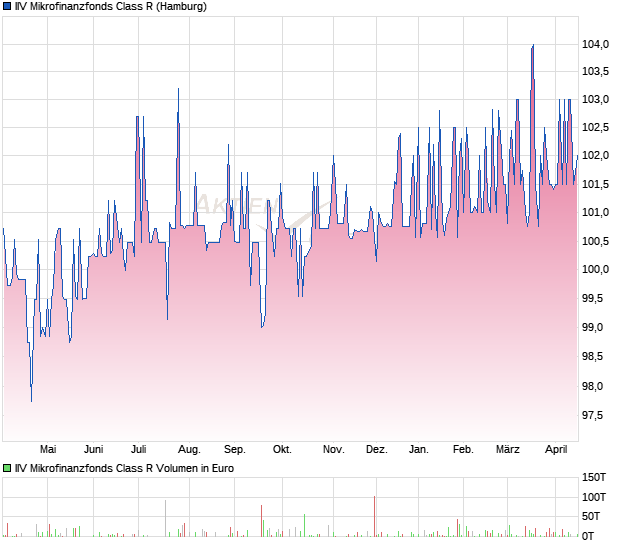Click the 150T volume axis label

click(597, 477)
